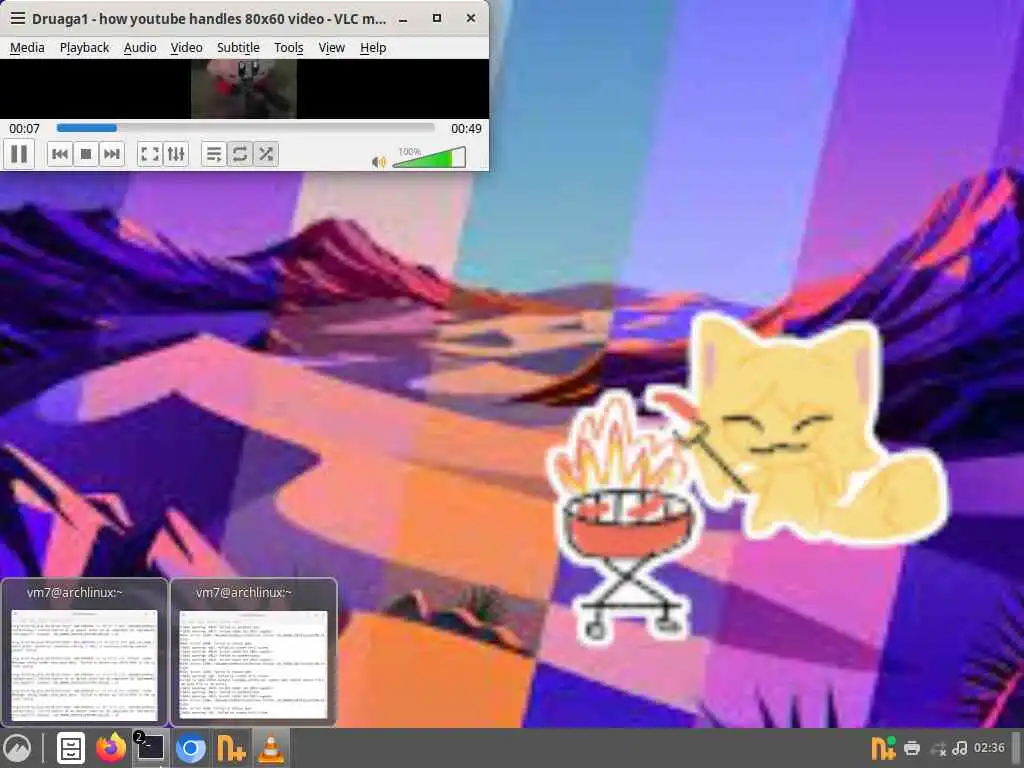This screenshot has height=768, width=1024.
Task: Maximize the VLC window
Action: [437, 18]
